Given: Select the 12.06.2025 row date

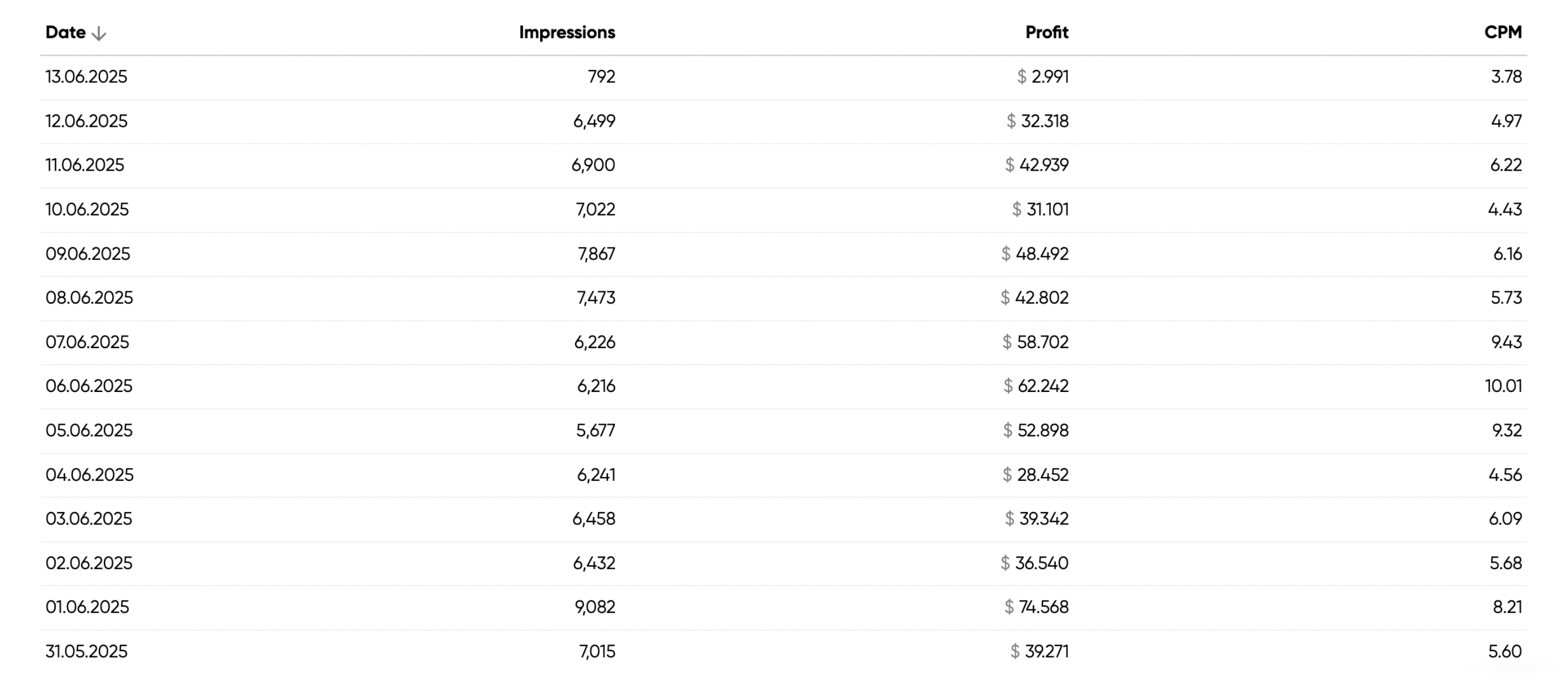Looking at the screenshot, I should 87,121.
